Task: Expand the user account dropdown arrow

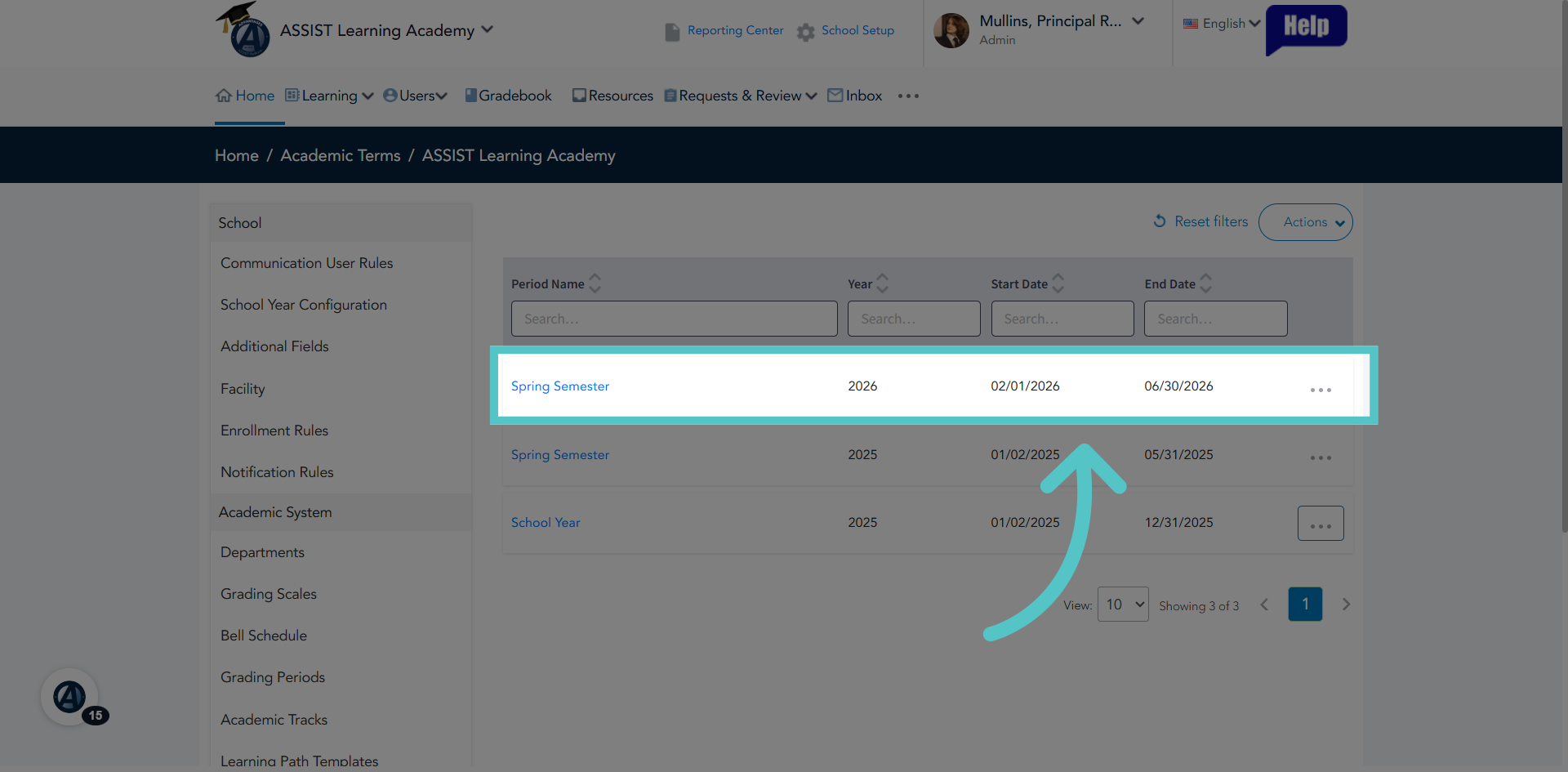Action: (1138, 21)
